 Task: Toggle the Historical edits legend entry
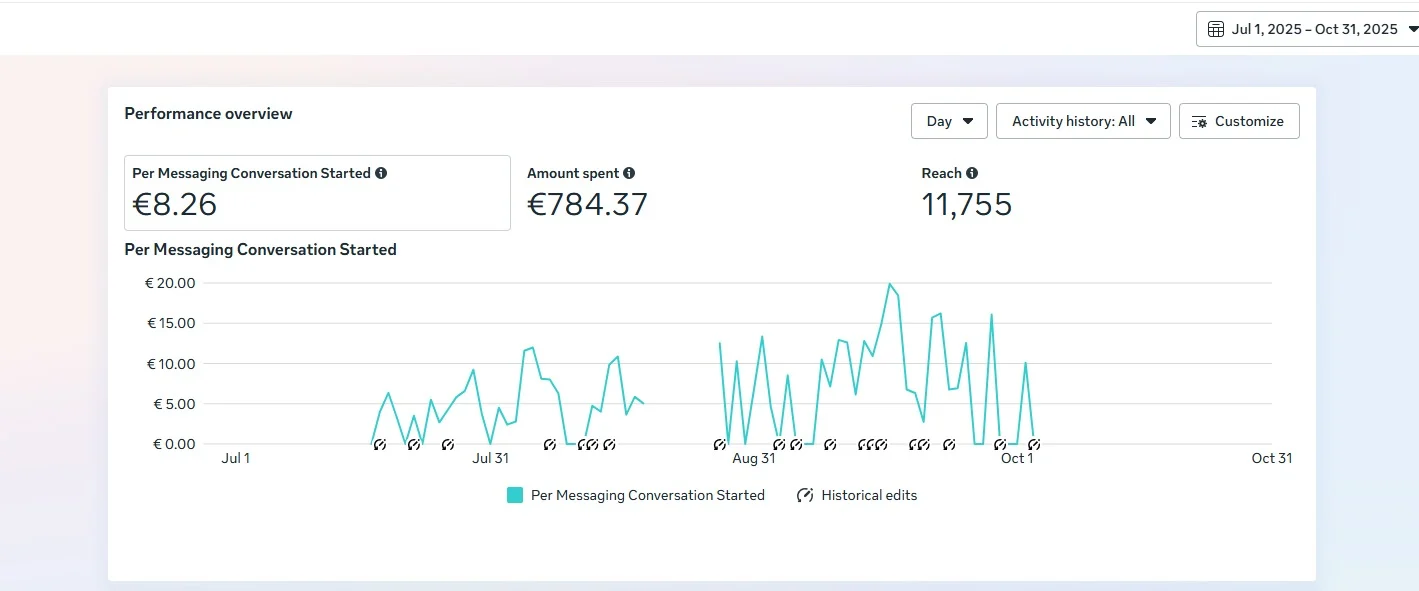[x=868, y=495]
